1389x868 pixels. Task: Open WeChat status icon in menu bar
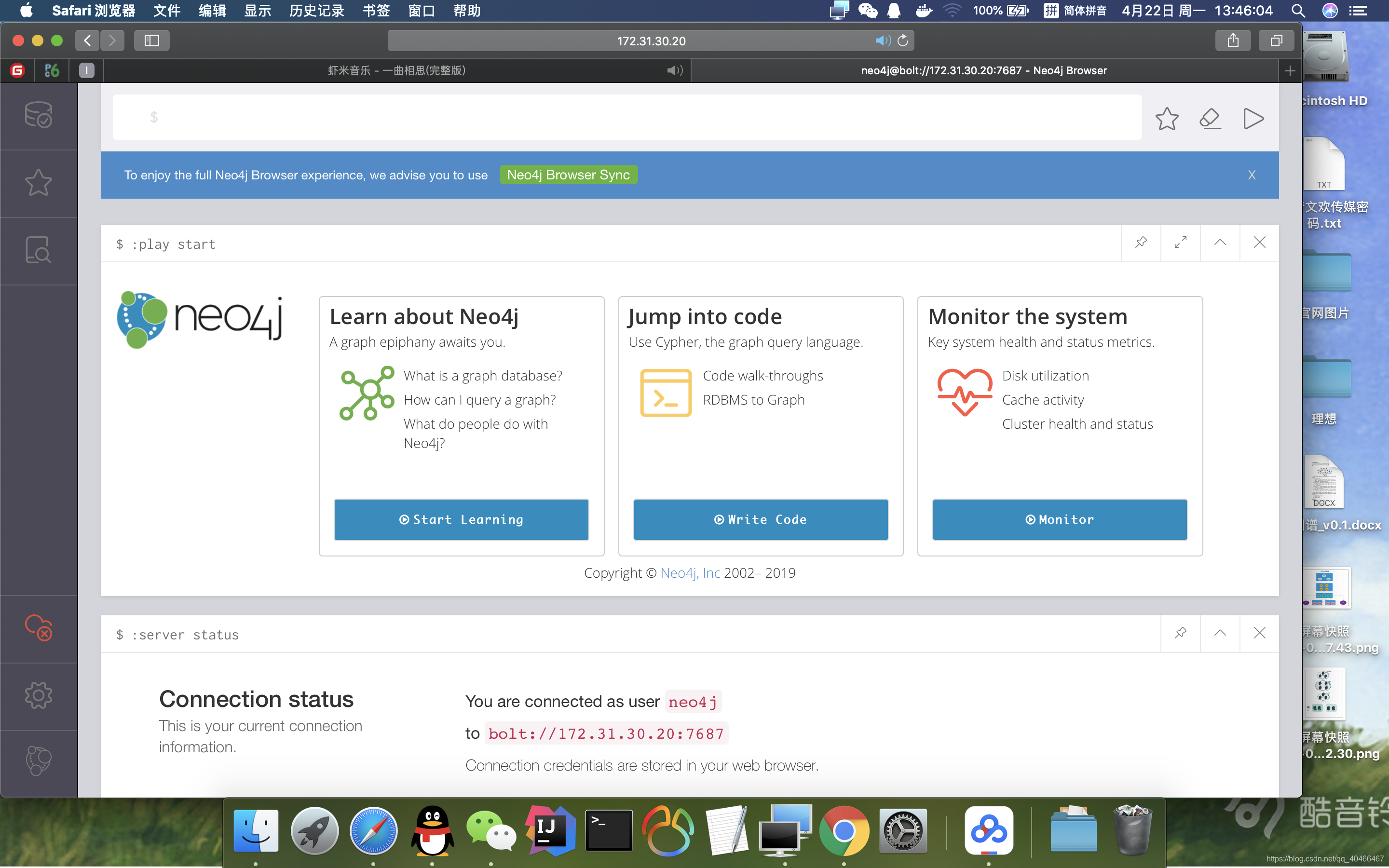click(867, 10)
